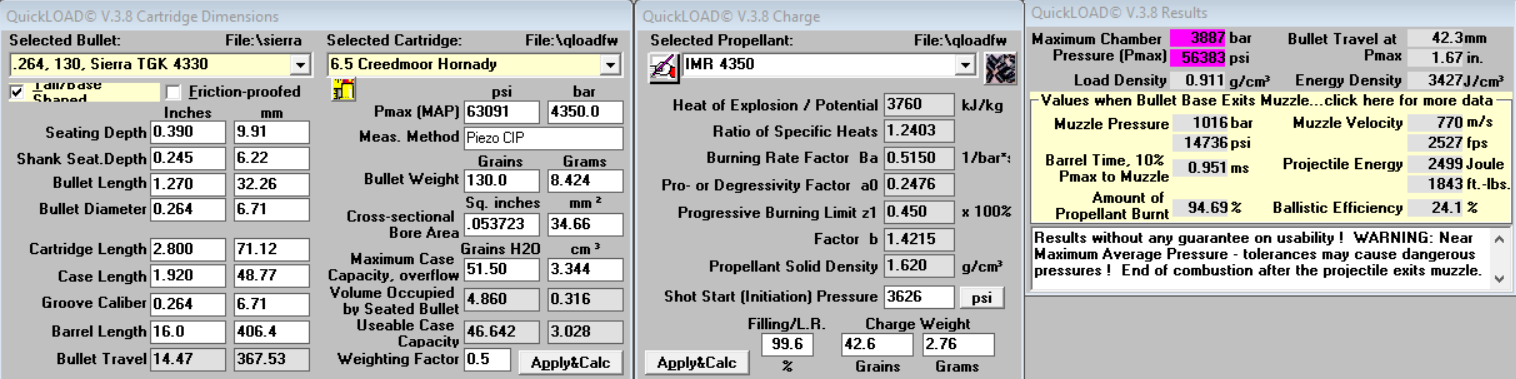
Task: Toggle the Tail/Base Shaped checkbox
Action: (x=16, y=91)
